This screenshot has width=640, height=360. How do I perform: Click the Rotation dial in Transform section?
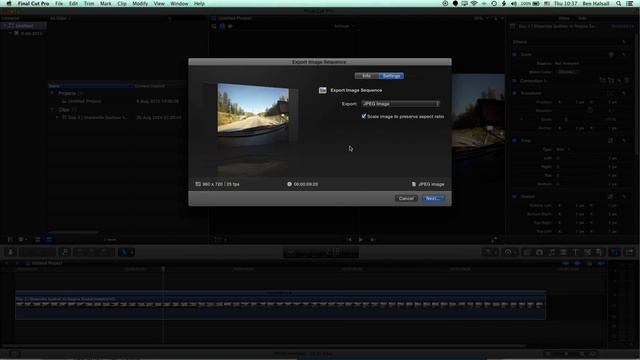[590, 110]
